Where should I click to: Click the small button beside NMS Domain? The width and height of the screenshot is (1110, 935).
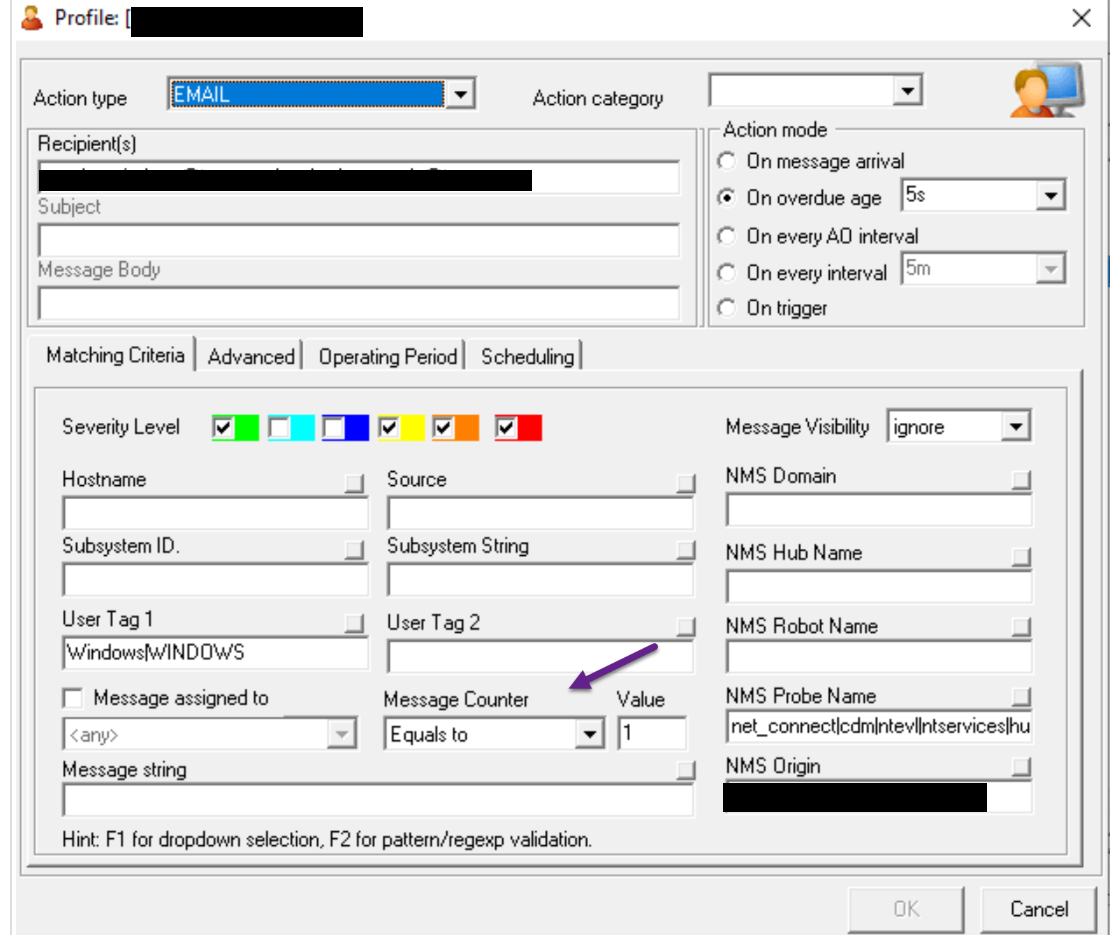point(1020,480)
